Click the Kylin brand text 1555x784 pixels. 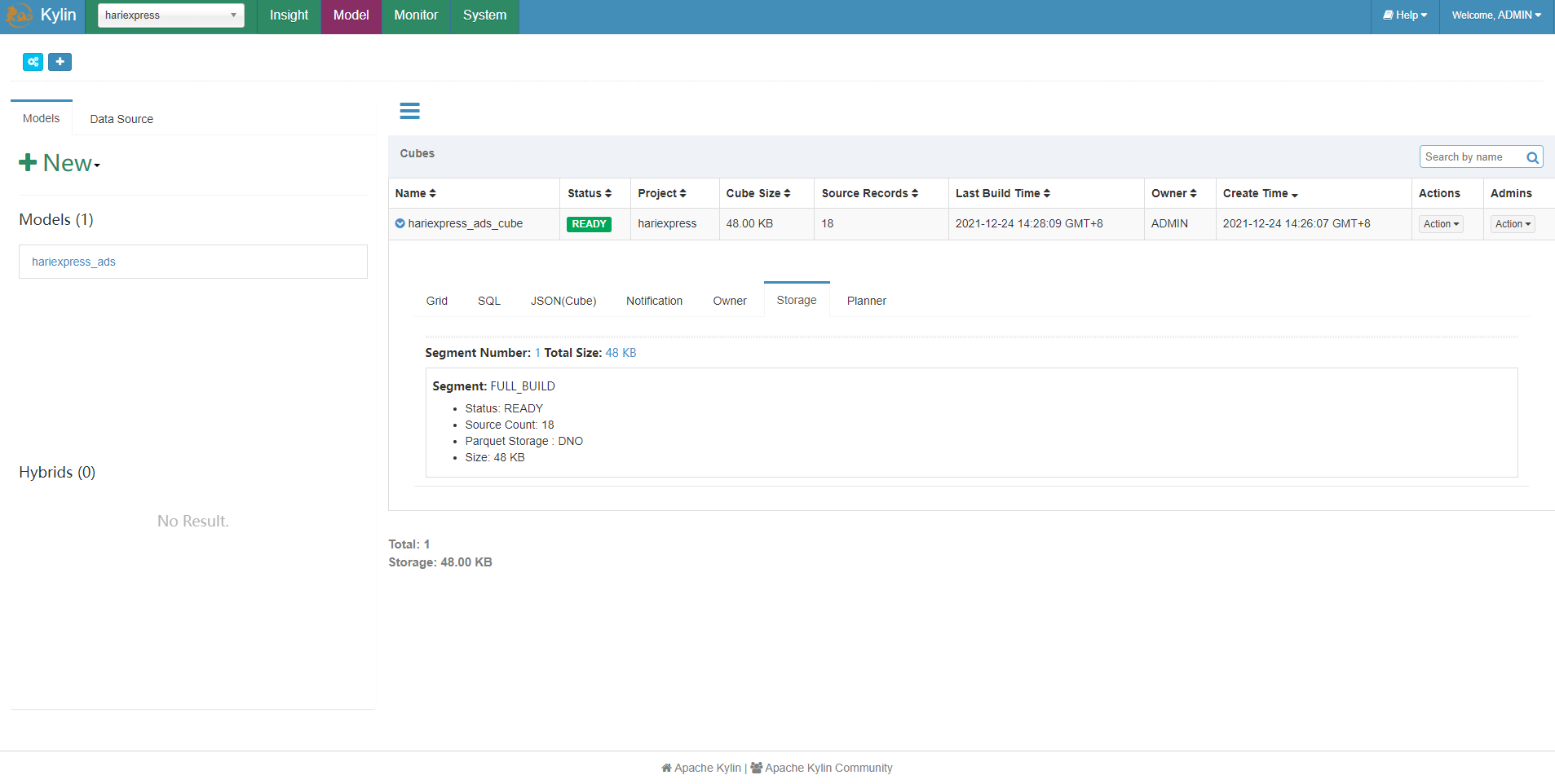pos(58,15)
